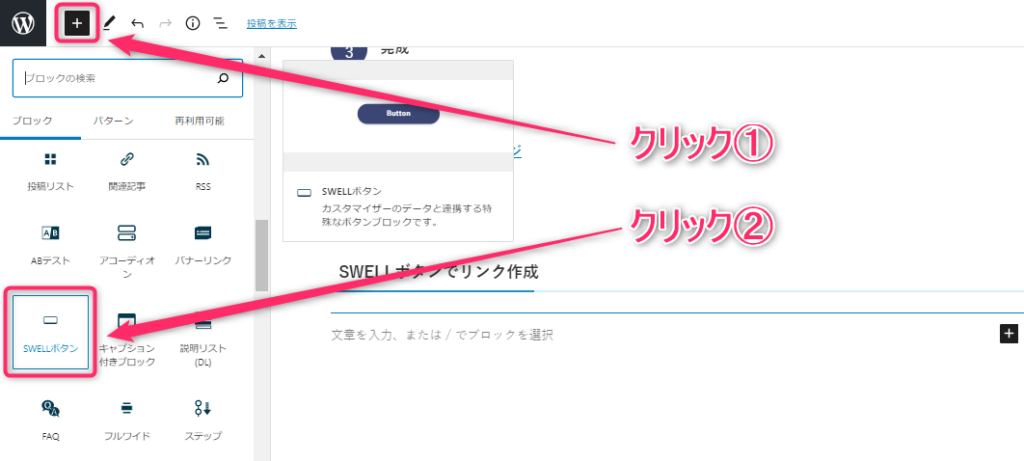Click the Button preview in block preview
The image size is (1024, 461).
point(398,114)
